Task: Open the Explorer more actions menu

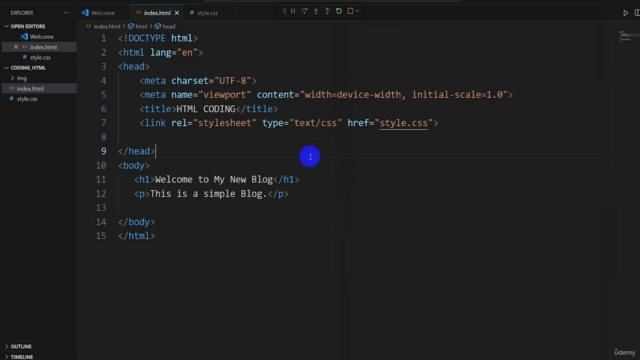Action: coord(67,13)
